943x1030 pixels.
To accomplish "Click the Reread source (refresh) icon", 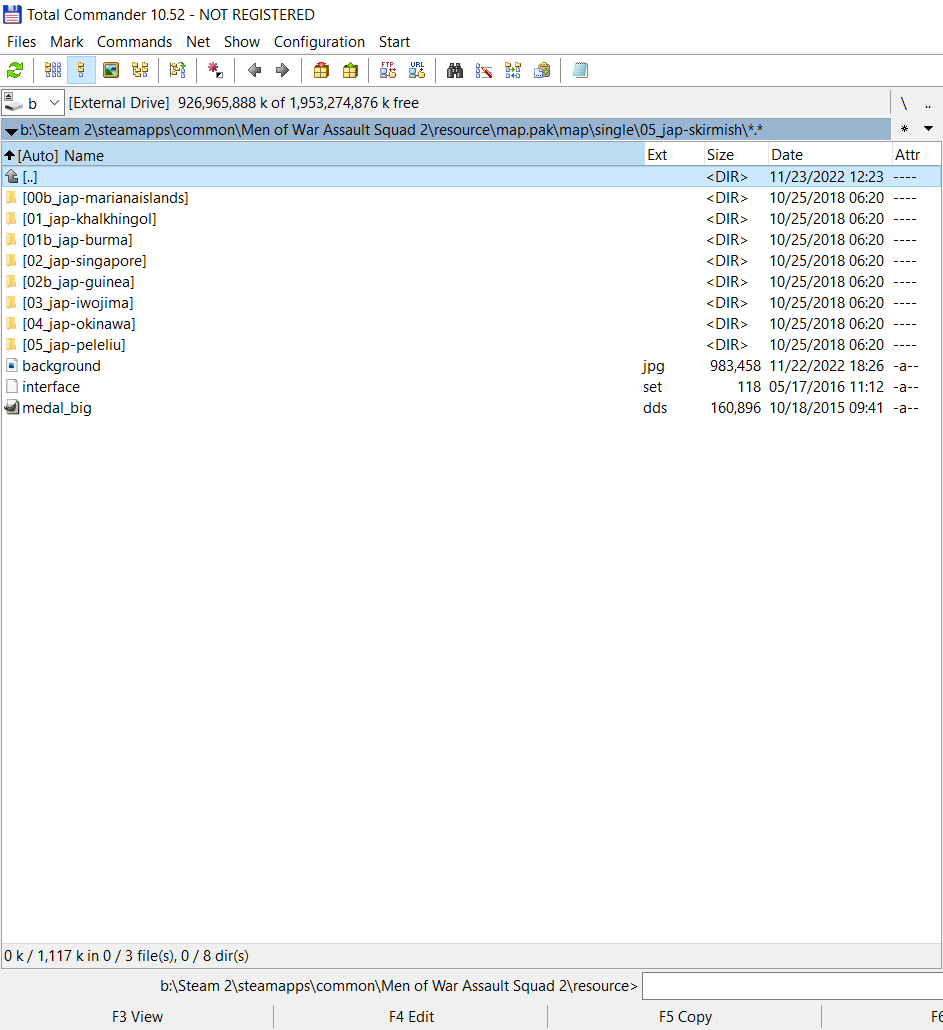I will [14, 70].
